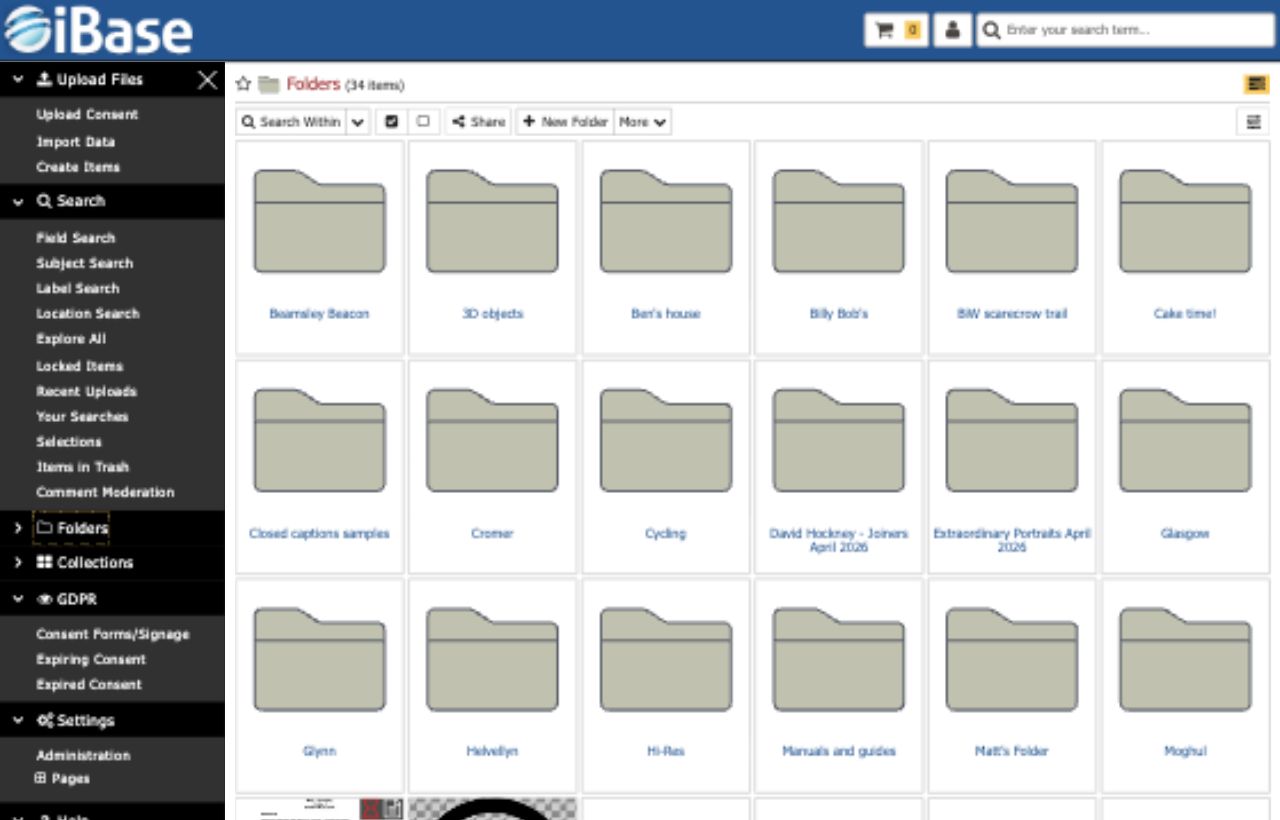1280x820 pixels.
Task: Open Pages in Settings
Action: coord(62,778)
